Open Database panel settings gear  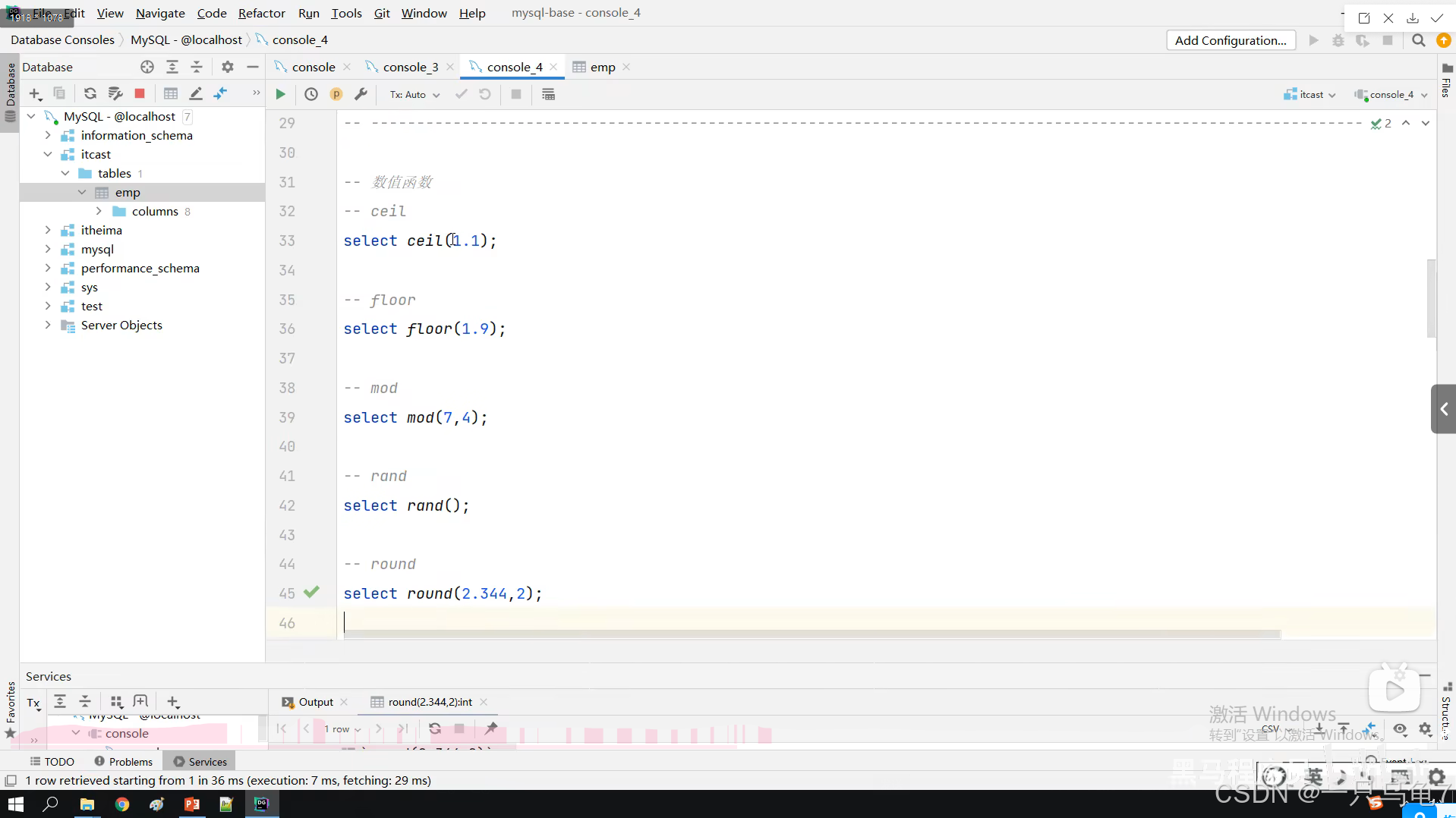(x=228, y=67)
